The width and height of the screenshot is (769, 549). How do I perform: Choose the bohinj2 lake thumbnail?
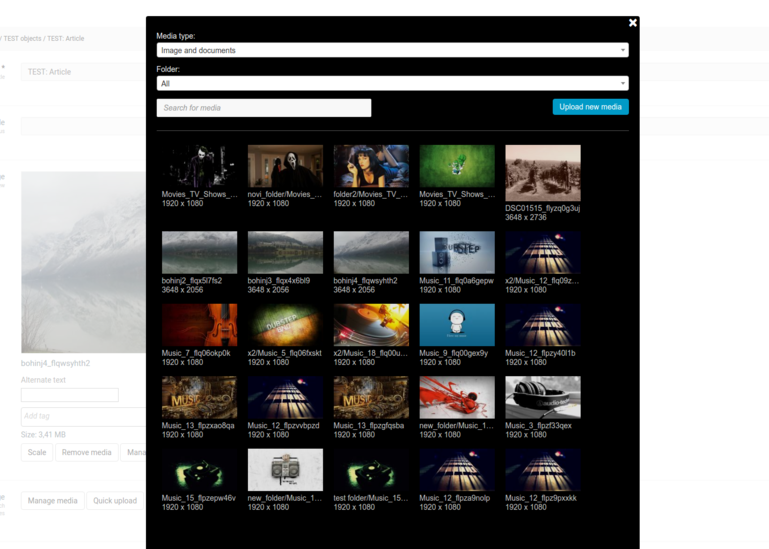coord(199,253)
